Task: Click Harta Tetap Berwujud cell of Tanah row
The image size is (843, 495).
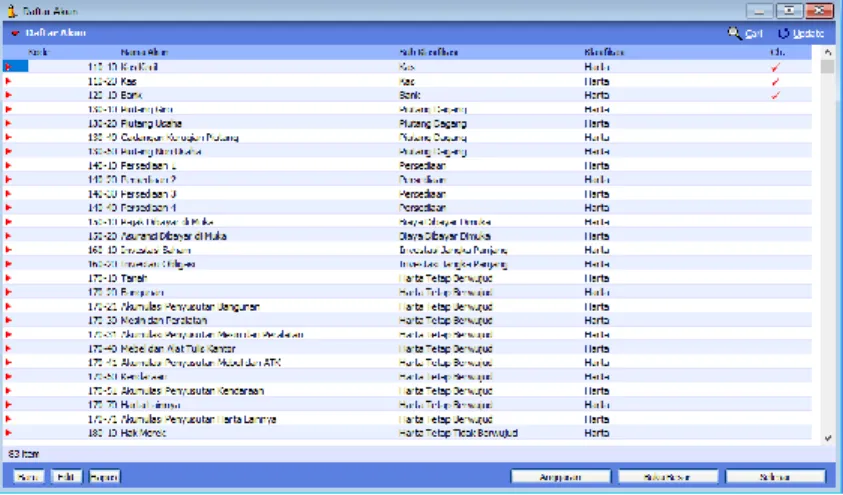Action: click(446, 278)
